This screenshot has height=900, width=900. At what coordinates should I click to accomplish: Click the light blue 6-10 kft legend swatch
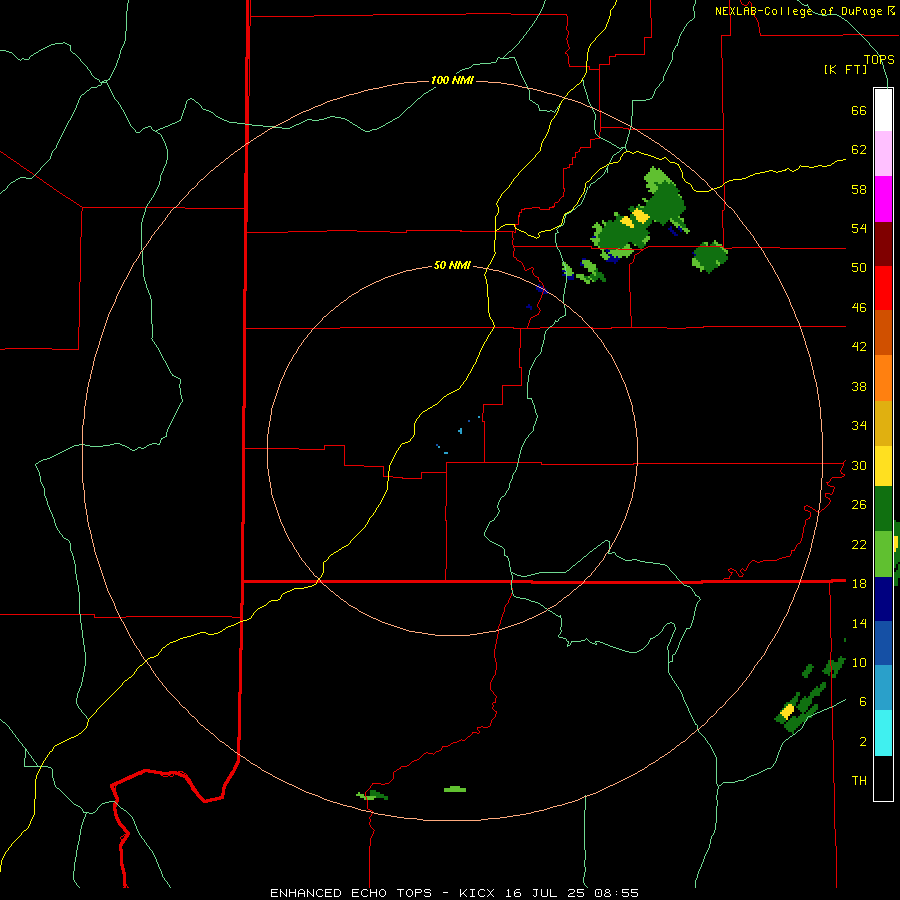tap(883, 688)
